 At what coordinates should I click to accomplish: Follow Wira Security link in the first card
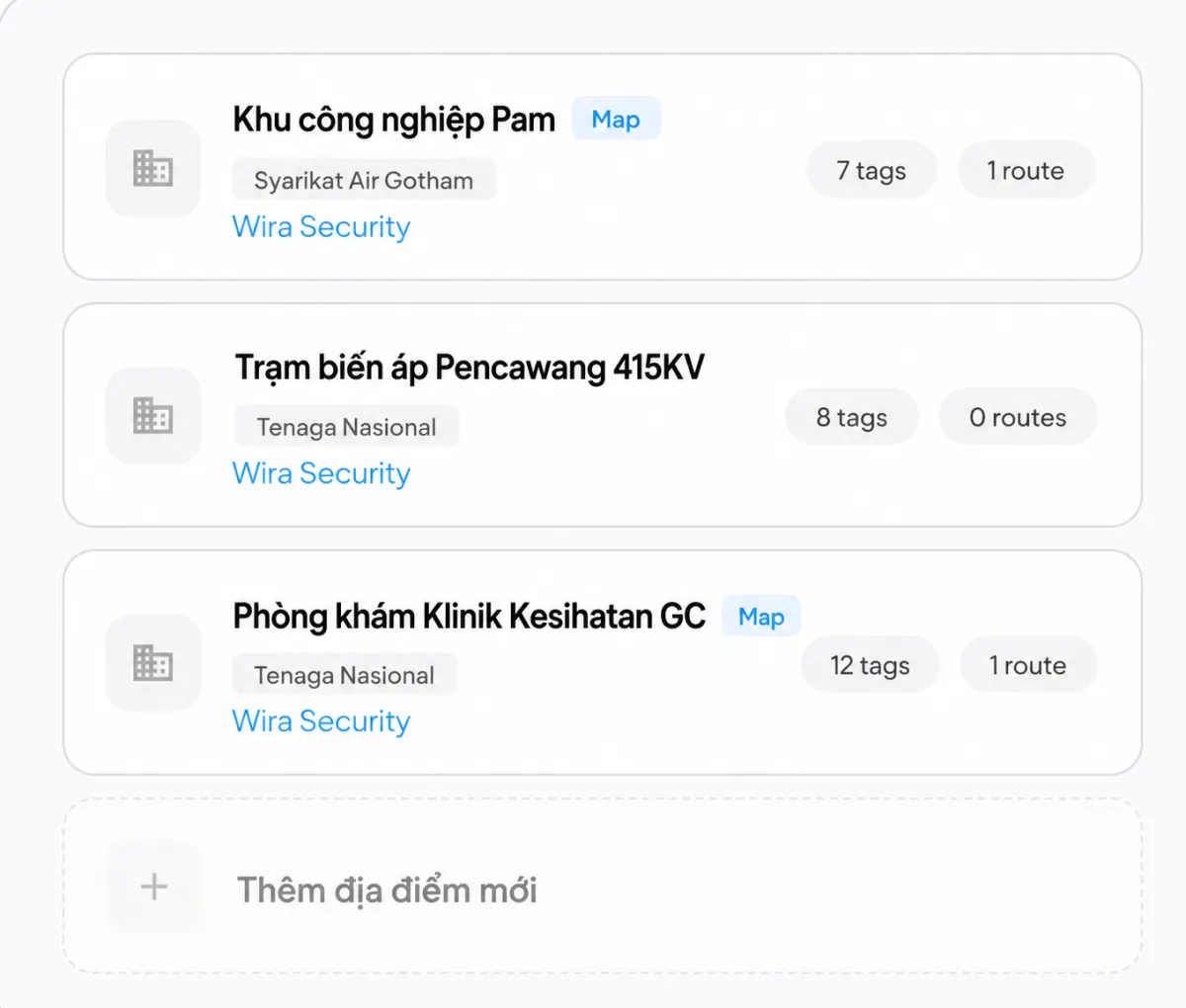pos(321,226)
